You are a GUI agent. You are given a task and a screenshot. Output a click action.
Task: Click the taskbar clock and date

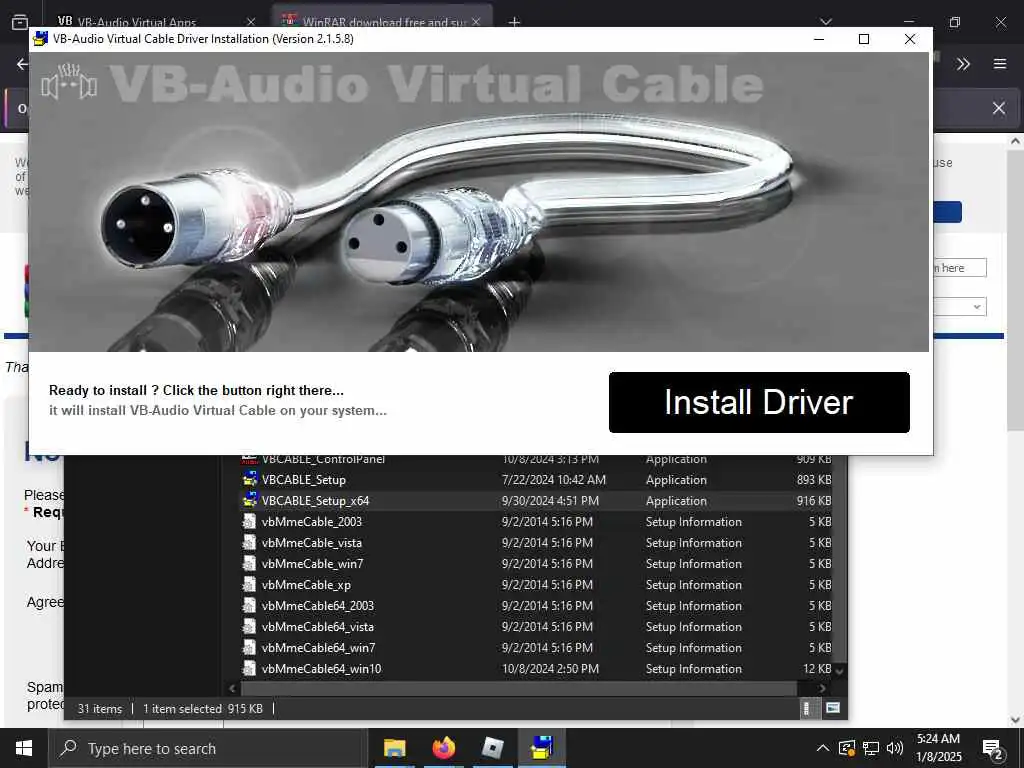(938, 748)
